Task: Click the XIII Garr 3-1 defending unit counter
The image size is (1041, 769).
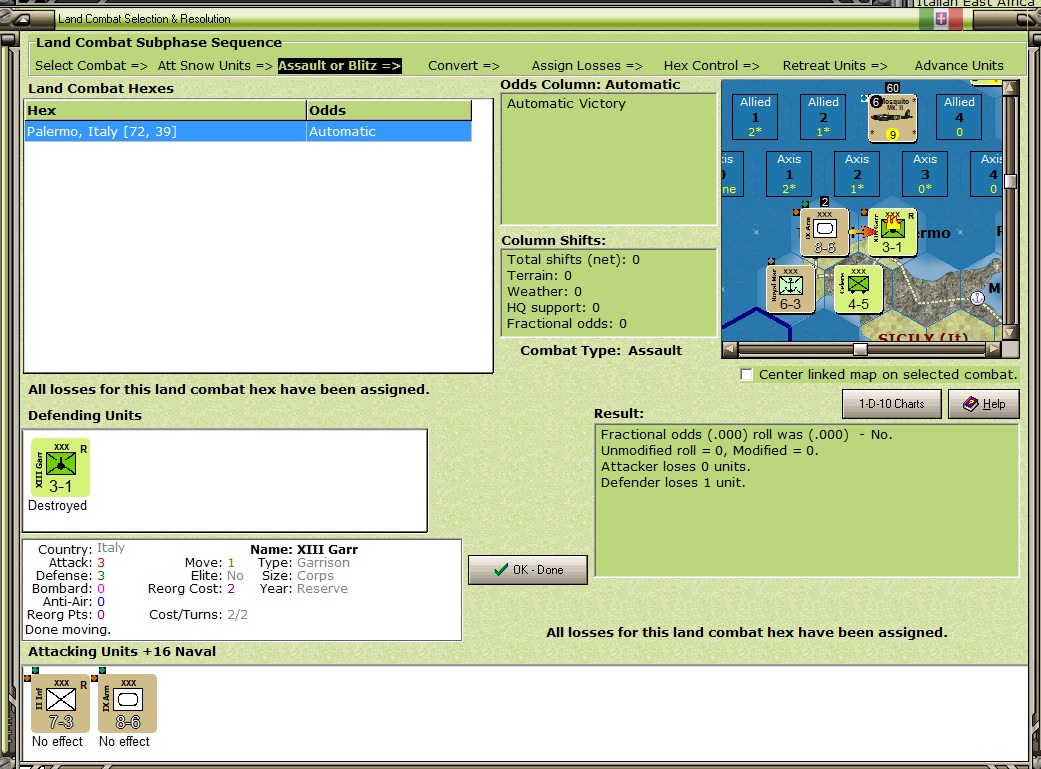Action: point(60,468)
